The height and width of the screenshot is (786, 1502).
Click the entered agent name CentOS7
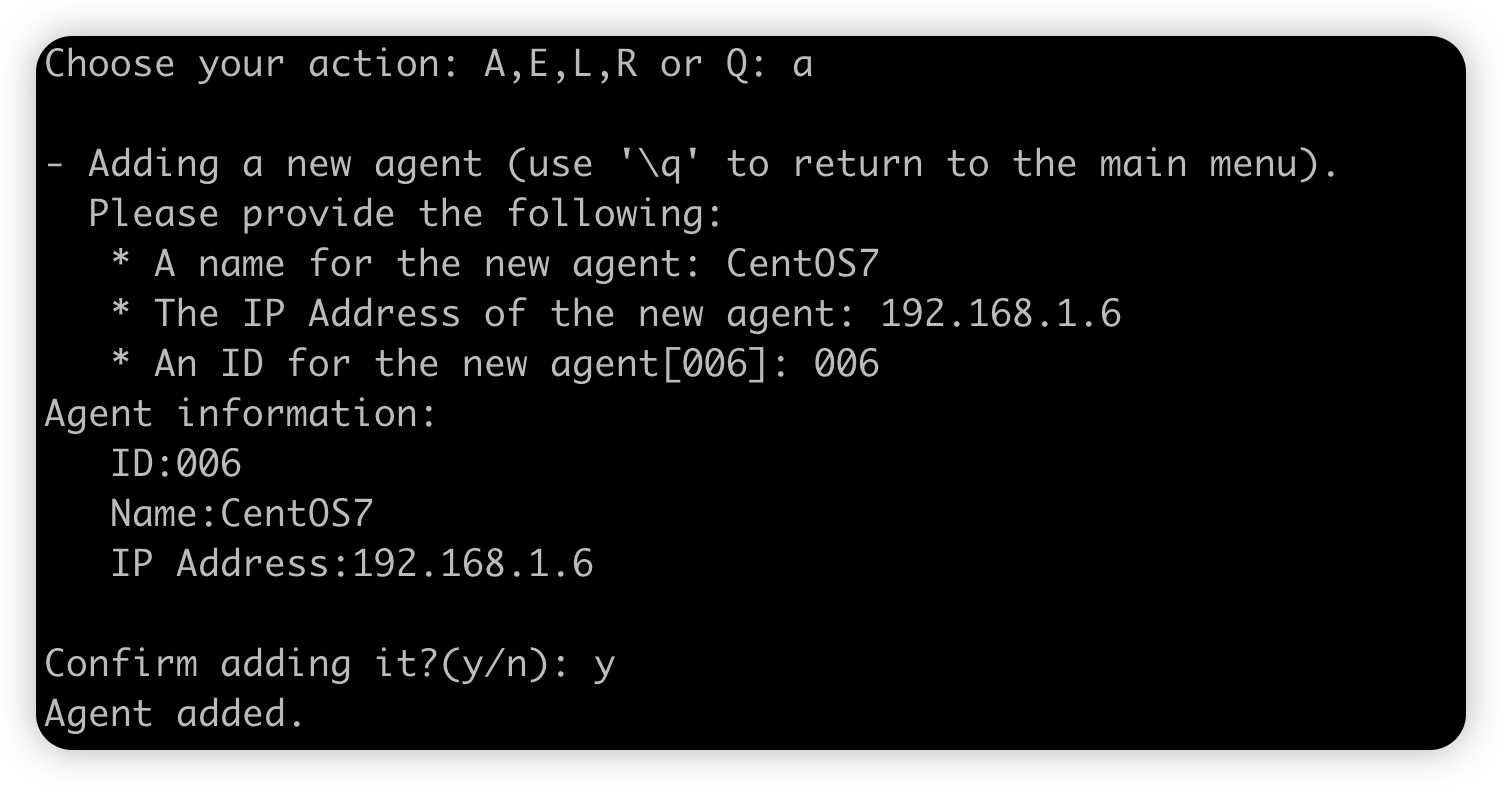(x=802, y=264)
